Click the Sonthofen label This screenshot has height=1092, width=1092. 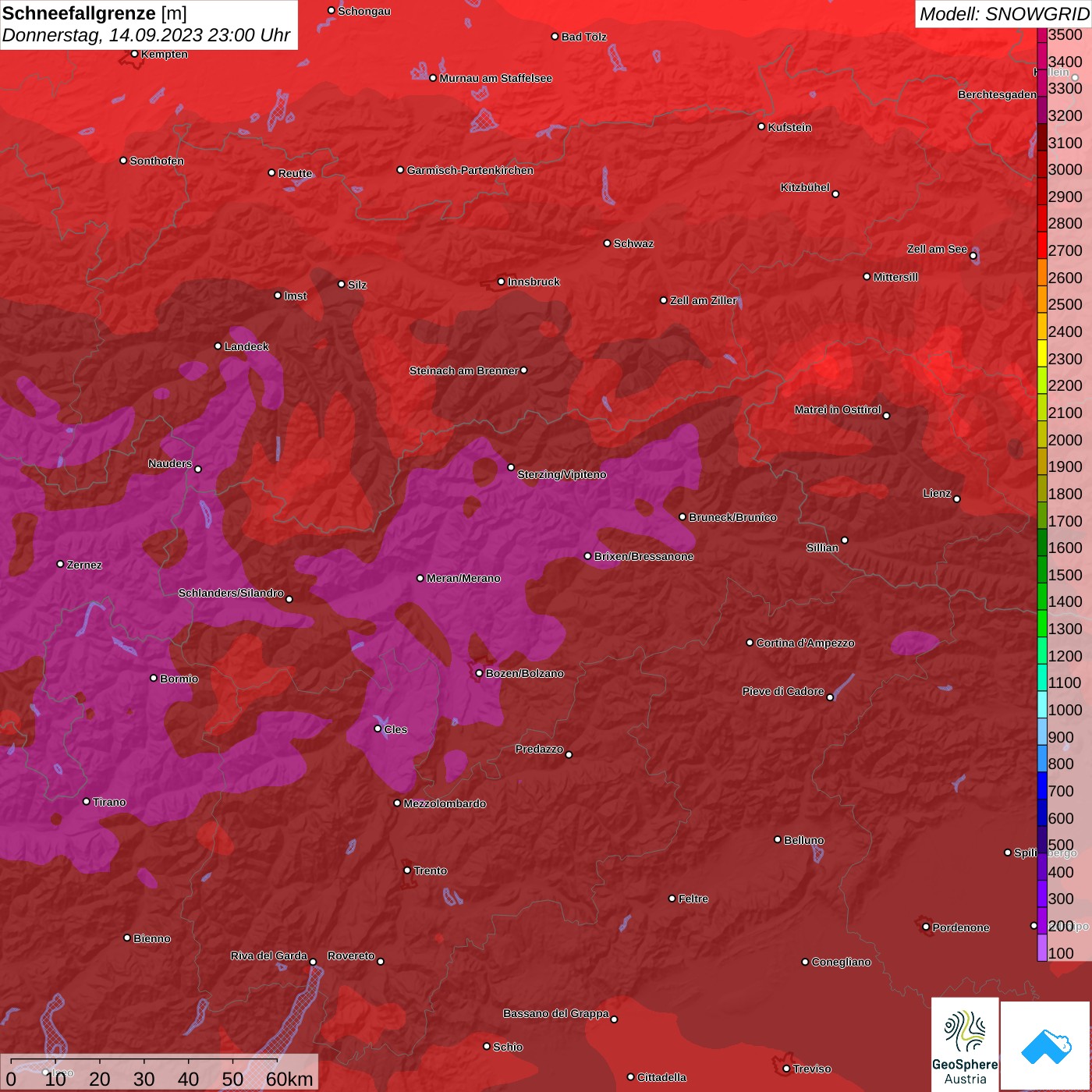[157, 161]
